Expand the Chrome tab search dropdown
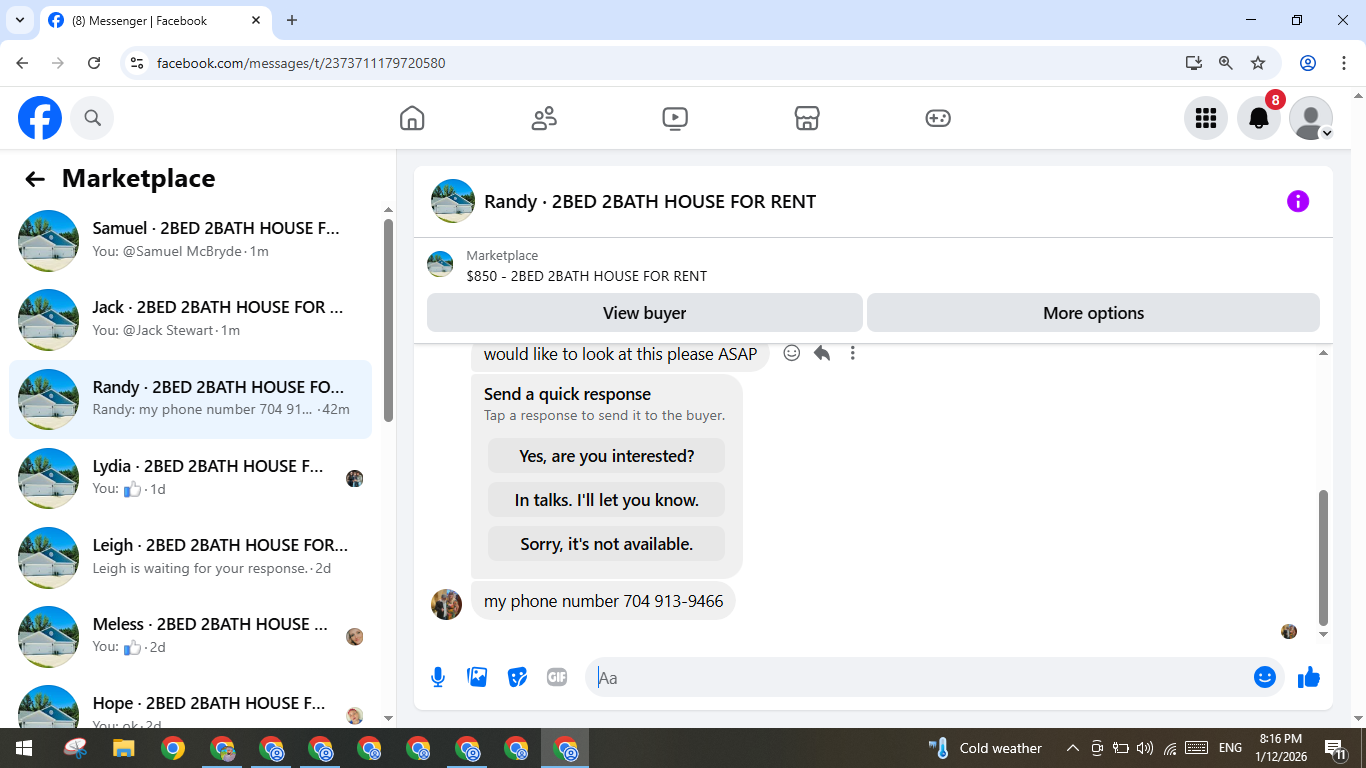Image resolution: width=1366 pixels, height=768 pixels. [19, 20]
